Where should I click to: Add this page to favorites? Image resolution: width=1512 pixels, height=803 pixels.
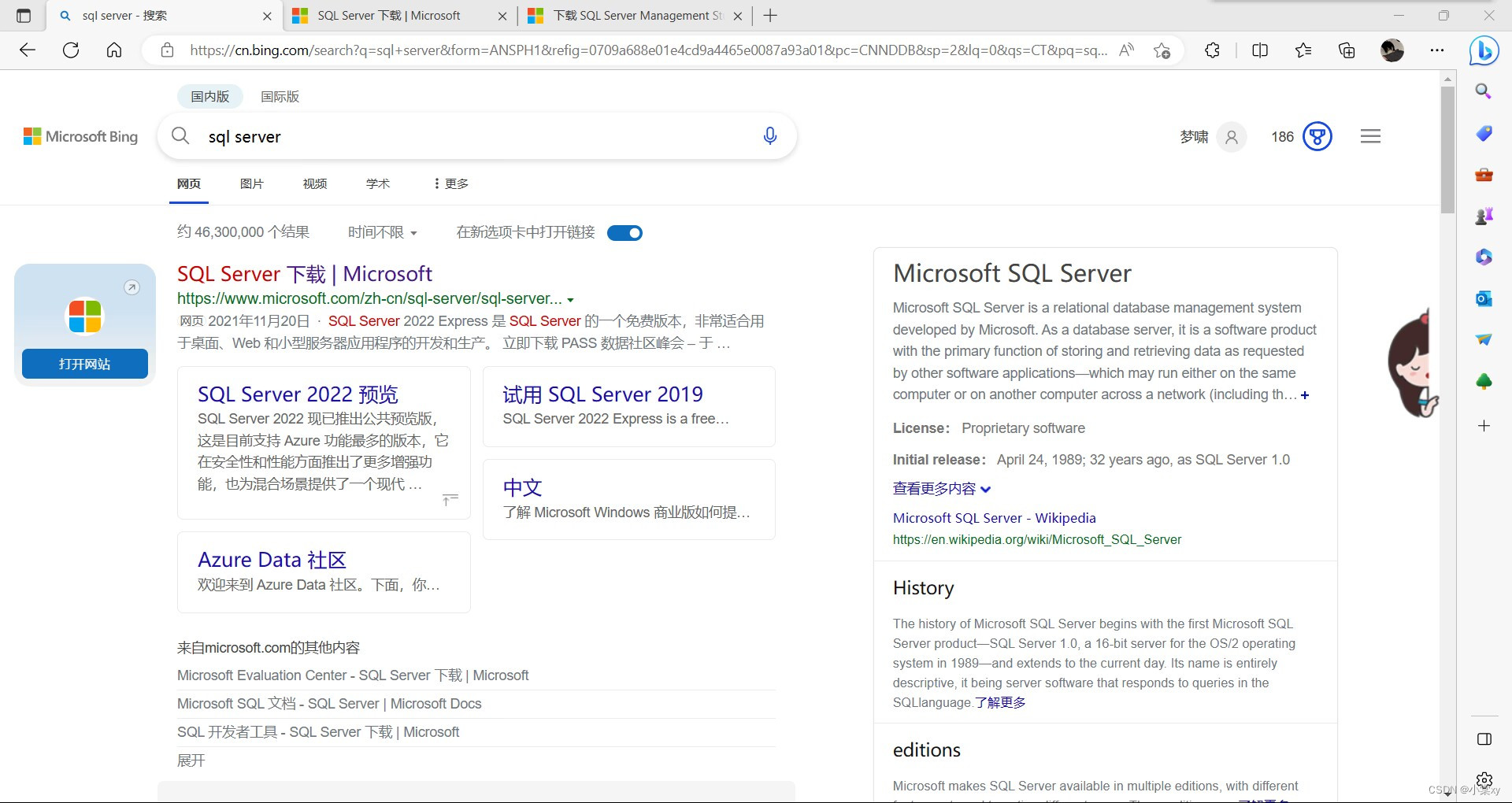[x=1162, y=50]
